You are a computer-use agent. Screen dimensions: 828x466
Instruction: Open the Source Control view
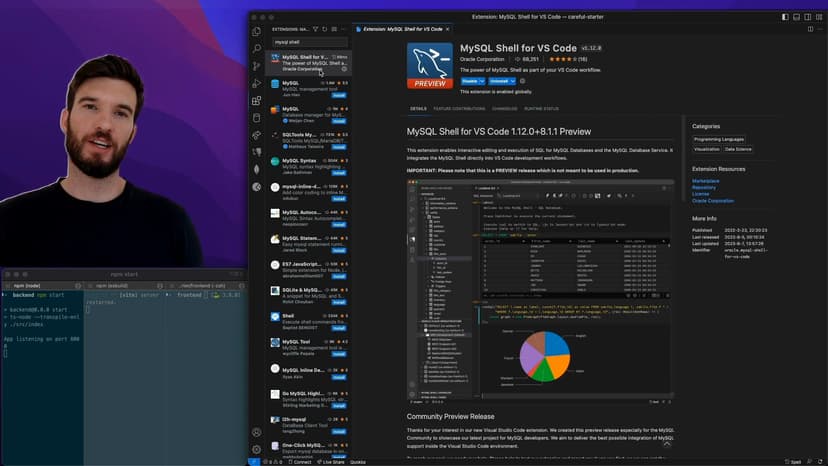[x=257, y=65]
